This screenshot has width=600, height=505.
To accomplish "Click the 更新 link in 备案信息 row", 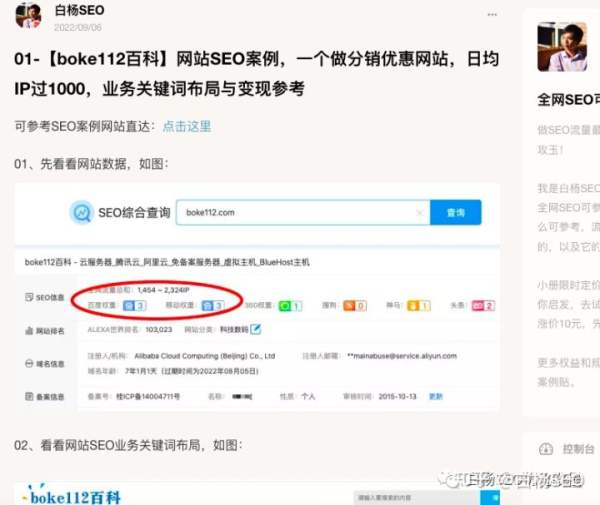I will pyautogui.click(x=435, y=396).
